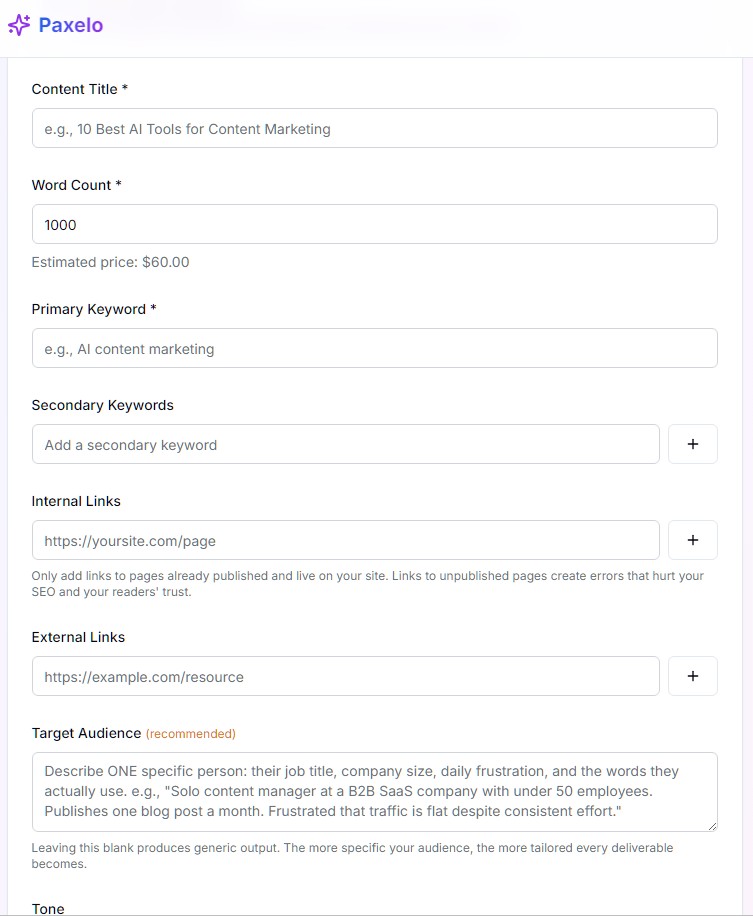753x916 pixels.
Task: Click the plus icon to add an external link
Action: tap(692, 675)
